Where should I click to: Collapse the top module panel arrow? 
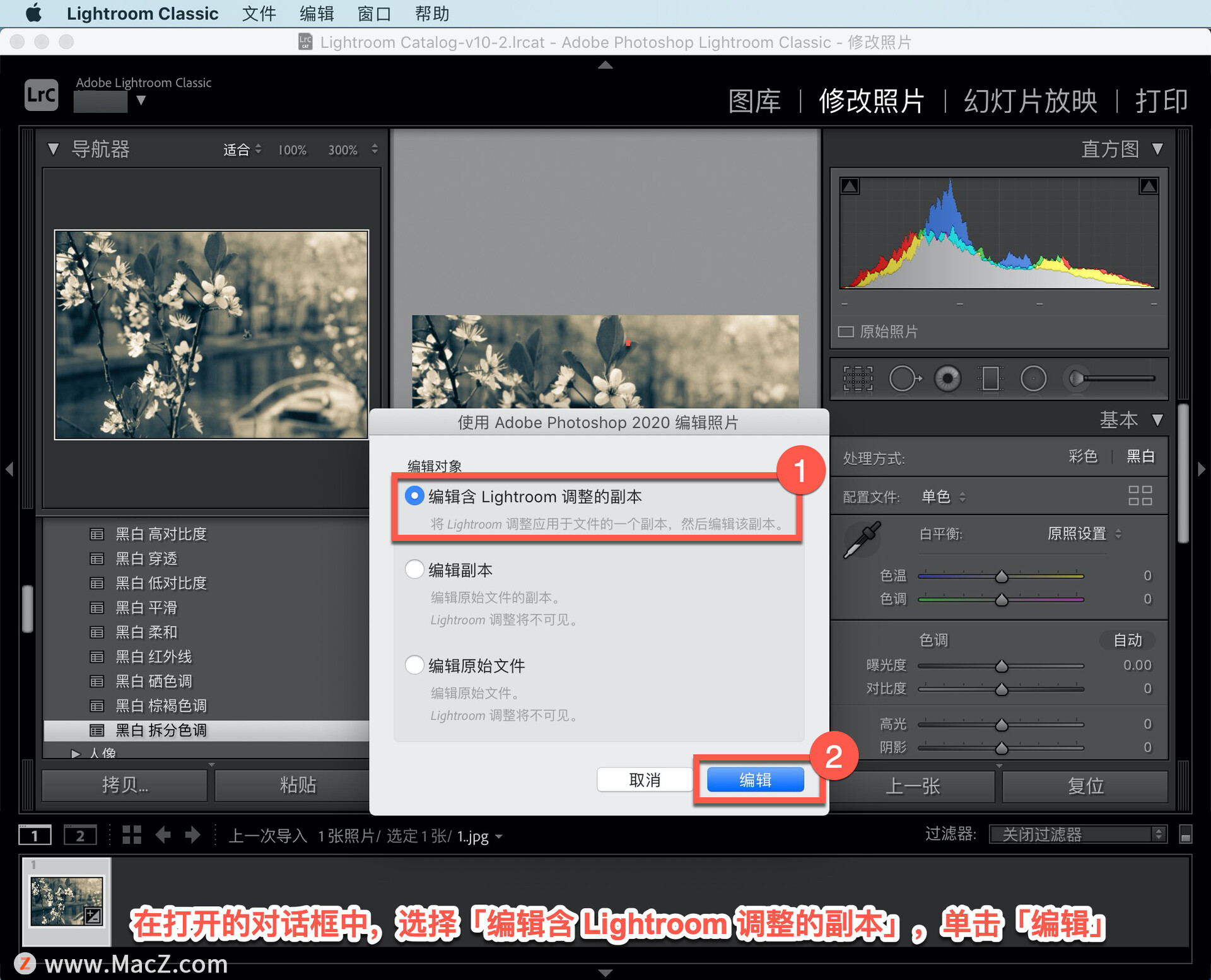point(605,65)
